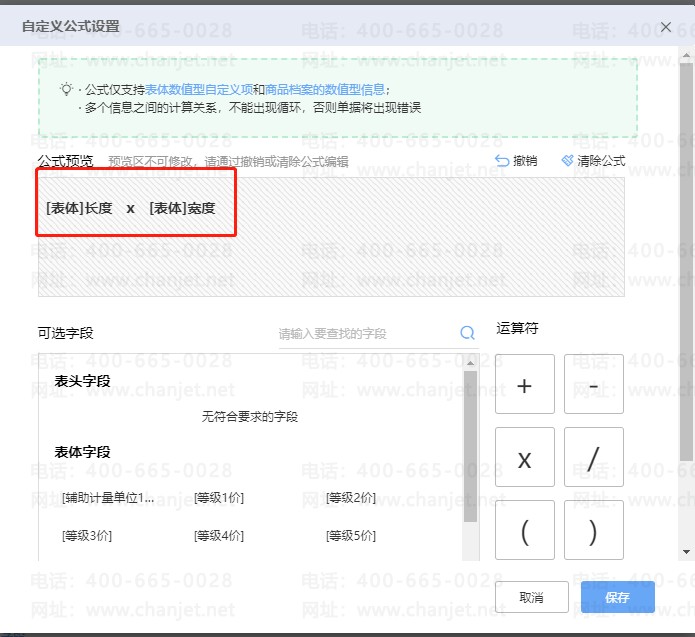This screenshot has height=637, width=695.
Task: Click the [表体]宽度 formula term
Action: point(182,208)
